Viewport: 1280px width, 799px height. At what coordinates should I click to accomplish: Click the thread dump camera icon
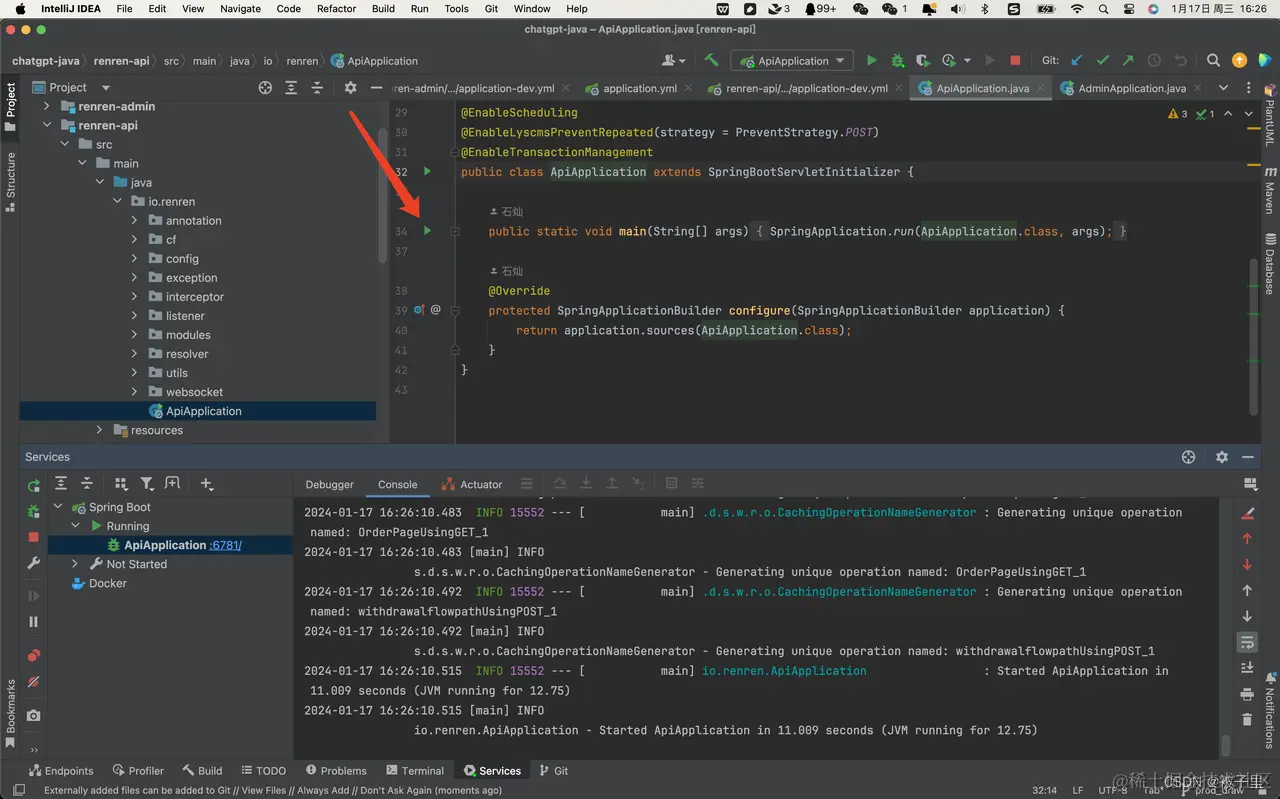coord(33,716)
